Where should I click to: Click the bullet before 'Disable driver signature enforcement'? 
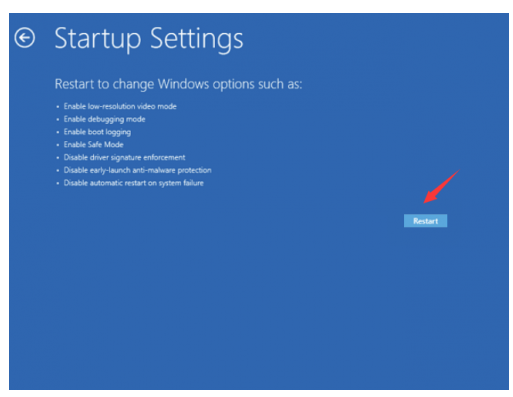(58, 158)
